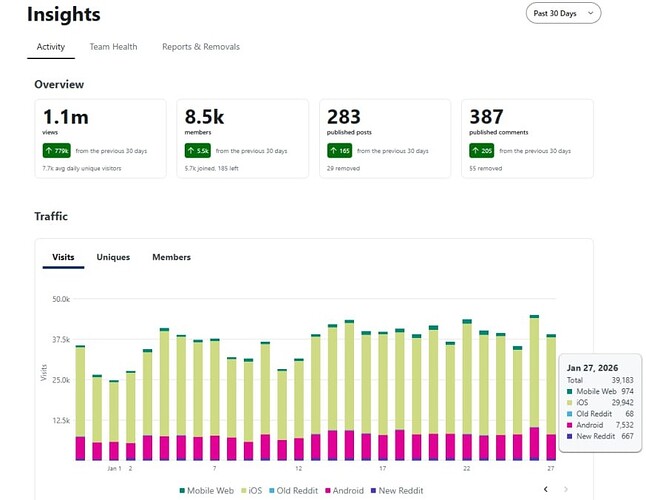Click the Jan 27 bar in chart
The height and width of the screenshot is (500, 646).
pos(551,400)
